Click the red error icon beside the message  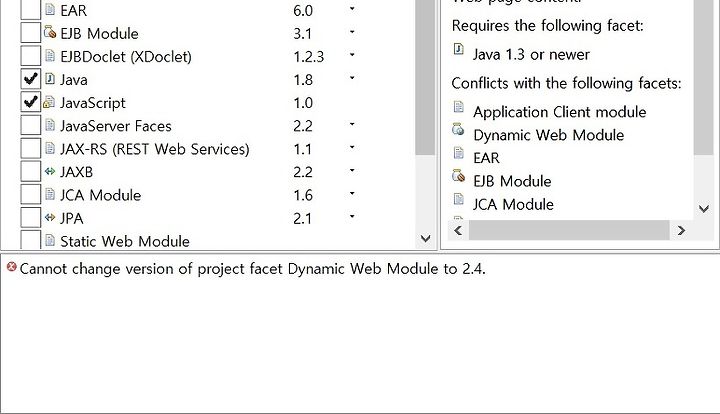coord(11,267)
